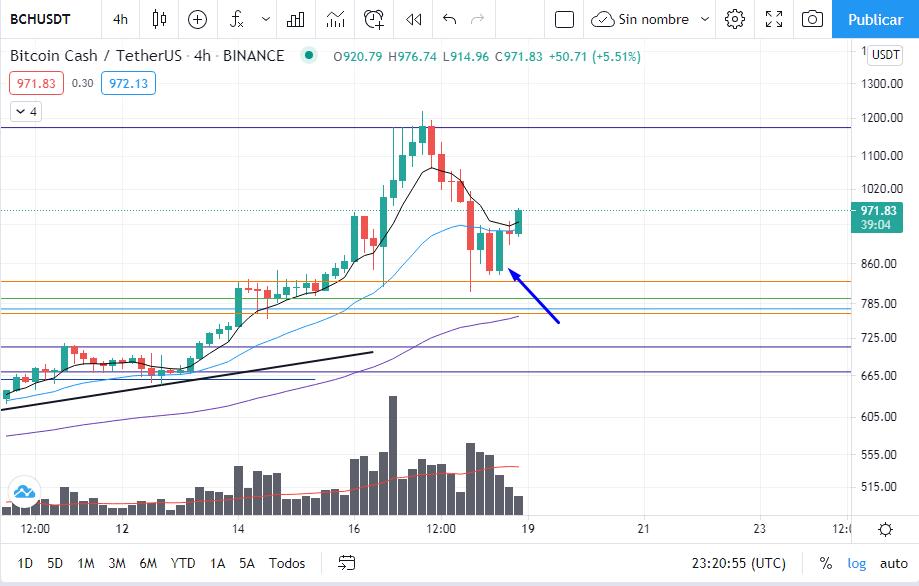
Task: Undo the last chart action
Action: point(450,19)
